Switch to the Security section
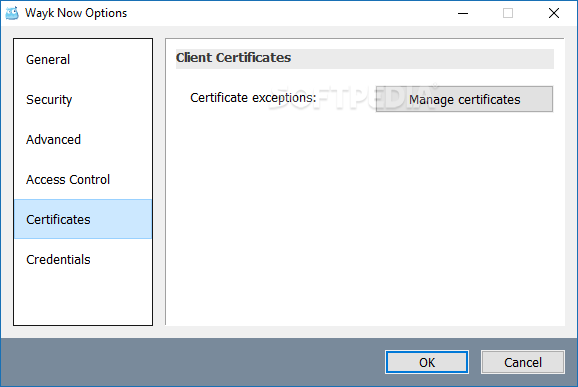Image resolution: width=578 pixels, height=387 pixels. pyautogui.click(x=83, y=100)
